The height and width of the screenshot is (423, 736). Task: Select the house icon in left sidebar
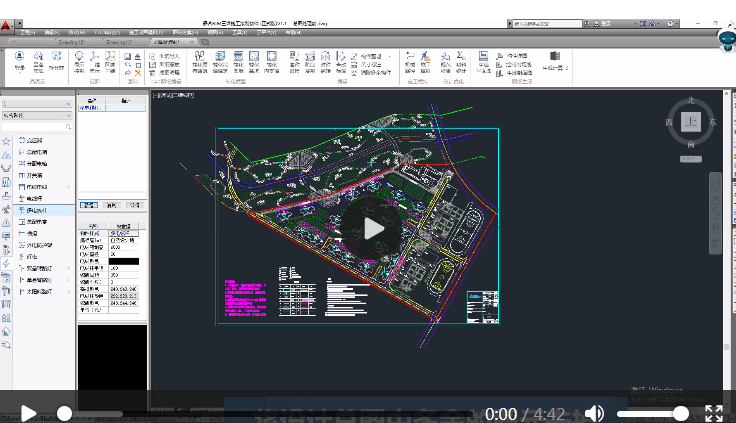(x=6, y=331)
